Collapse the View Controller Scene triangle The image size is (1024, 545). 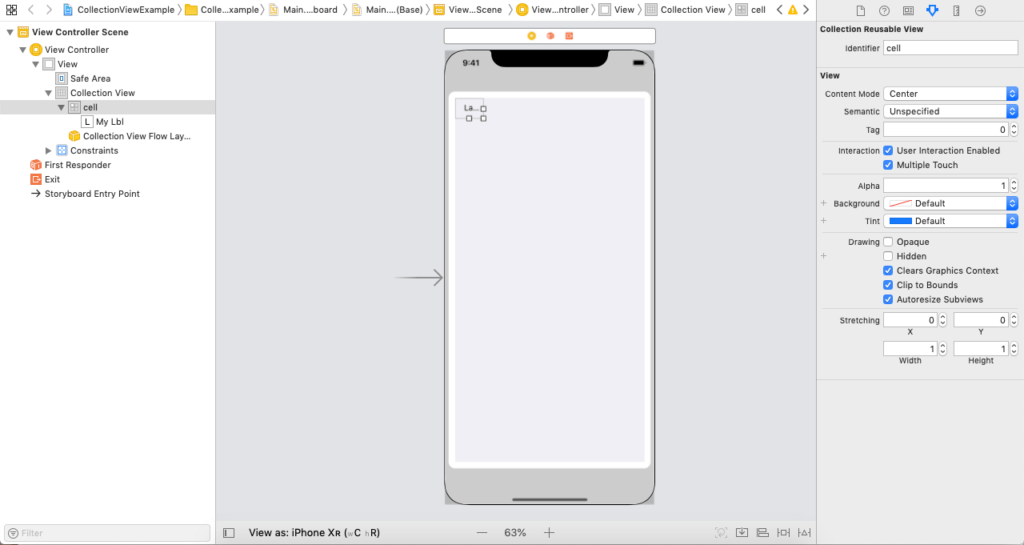pyautogui.click(x=10, y=32)
